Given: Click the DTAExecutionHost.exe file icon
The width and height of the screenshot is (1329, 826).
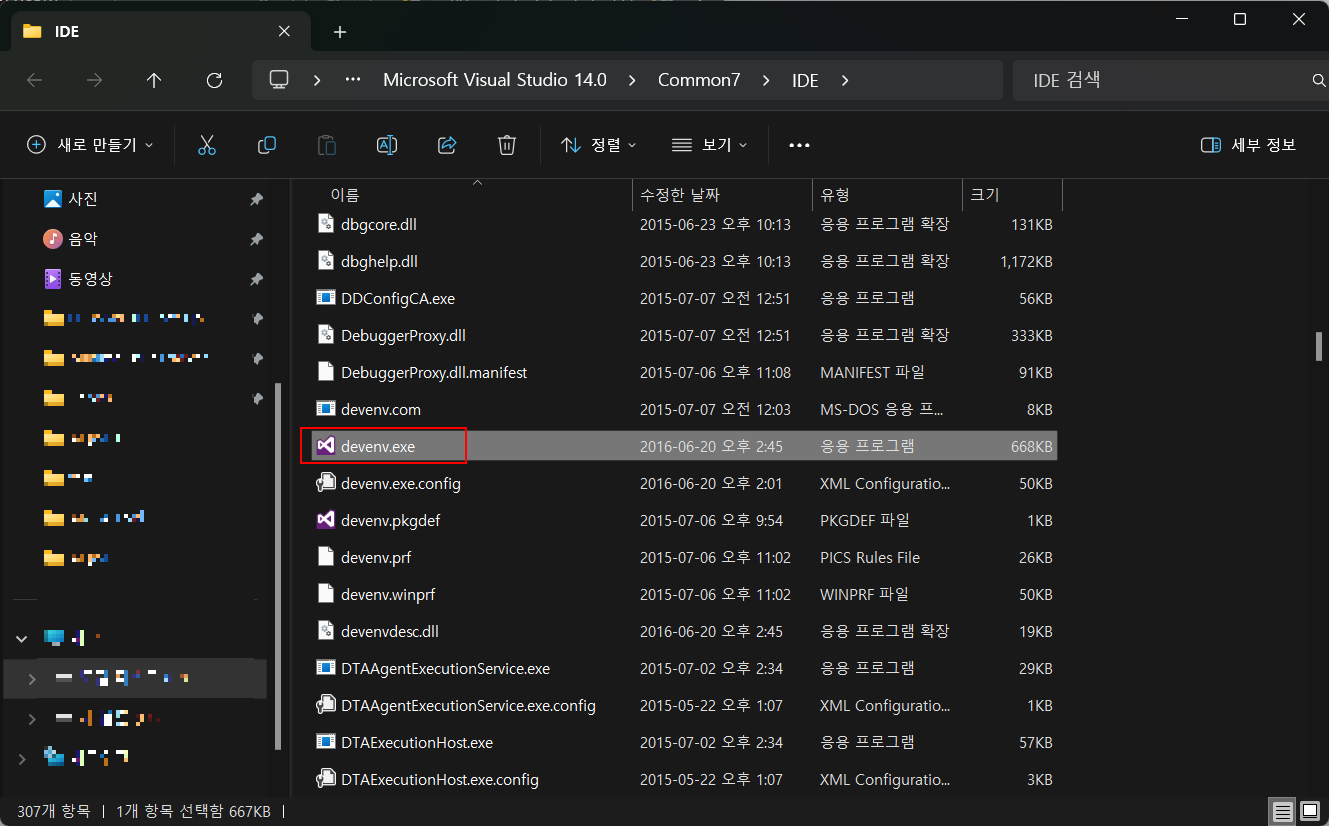Looking at the screenshot, I should coord(325,742).
